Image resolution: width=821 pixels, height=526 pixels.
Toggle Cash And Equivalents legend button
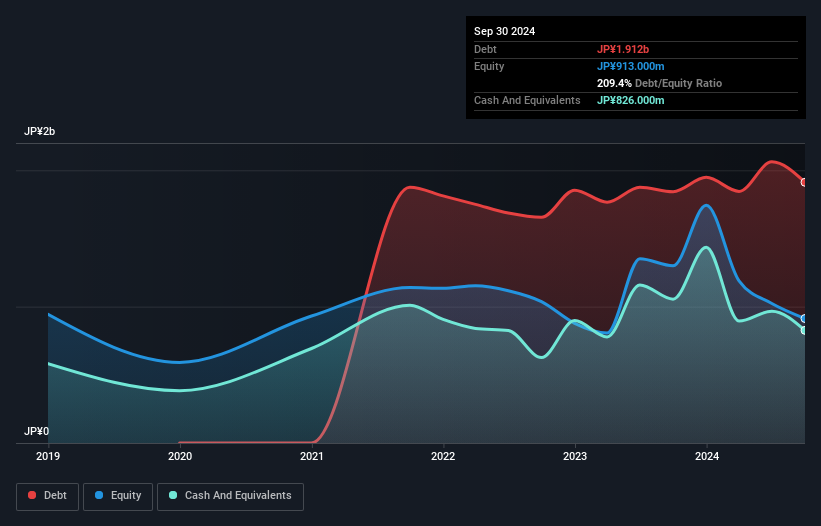point(230,496)
